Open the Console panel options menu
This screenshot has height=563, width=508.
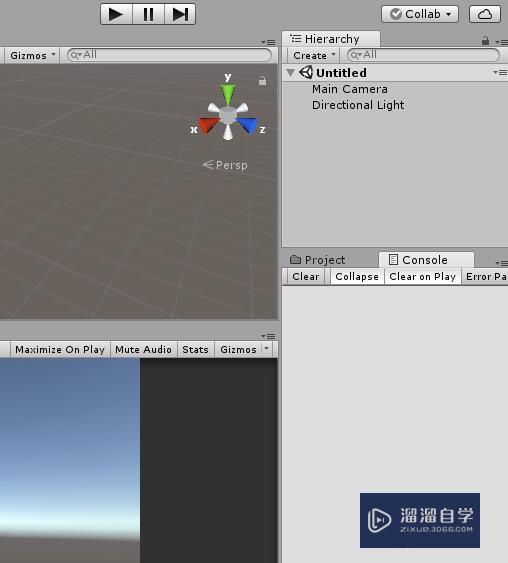point(502,263)
